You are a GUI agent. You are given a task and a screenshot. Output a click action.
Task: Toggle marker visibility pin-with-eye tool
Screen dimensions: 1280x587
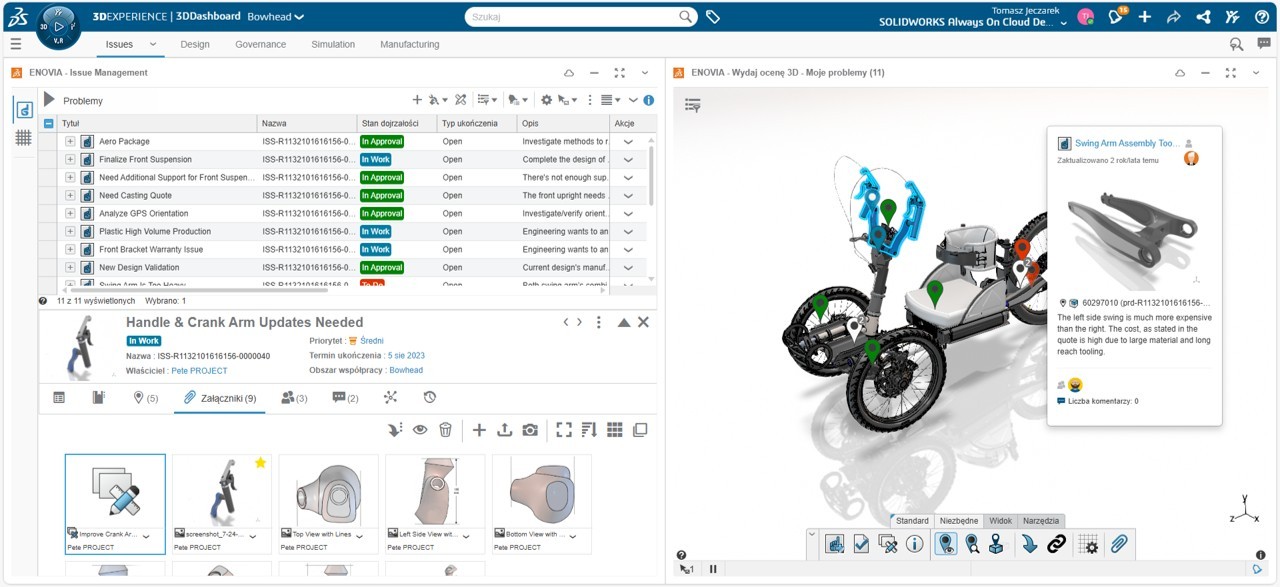click(944, 544)
